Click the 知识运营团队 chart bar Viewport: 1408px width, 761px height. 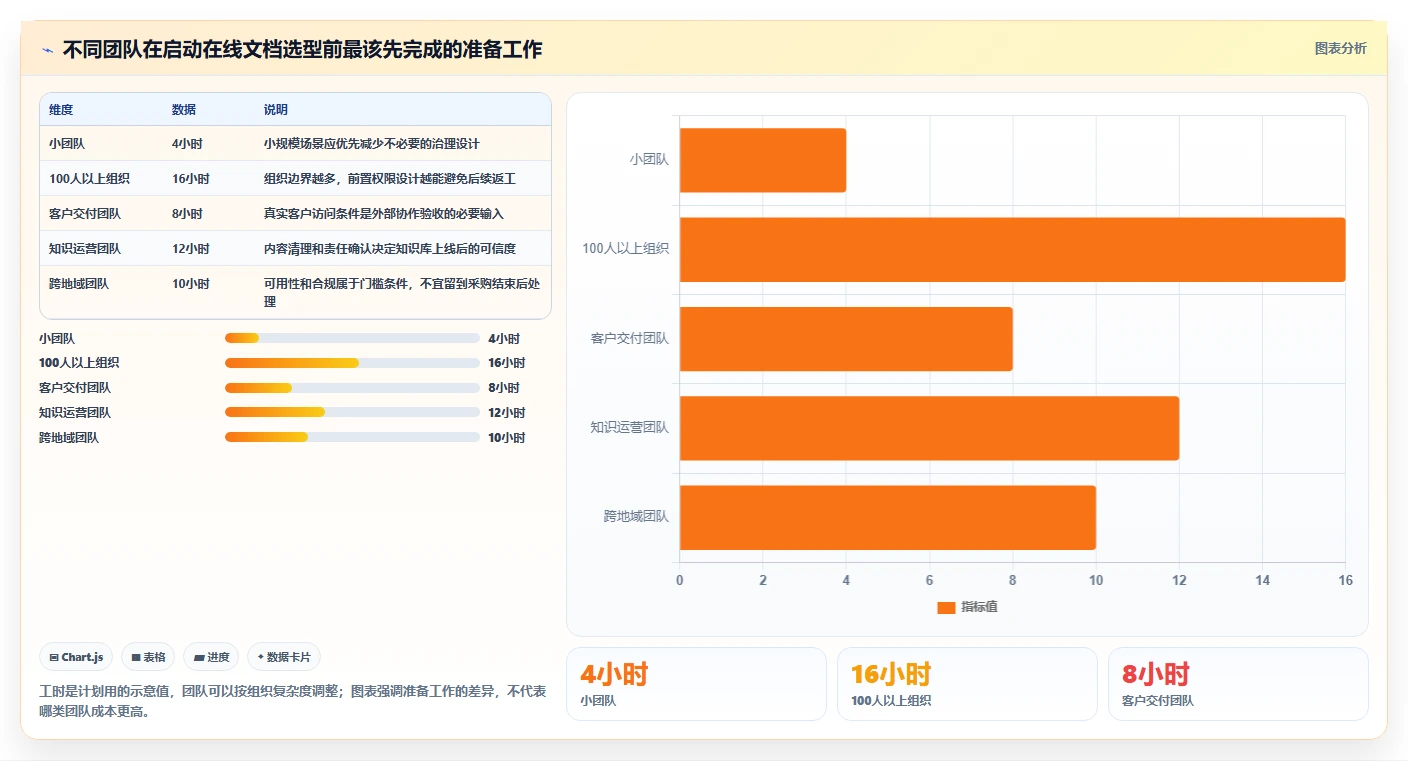click(929, 428)
